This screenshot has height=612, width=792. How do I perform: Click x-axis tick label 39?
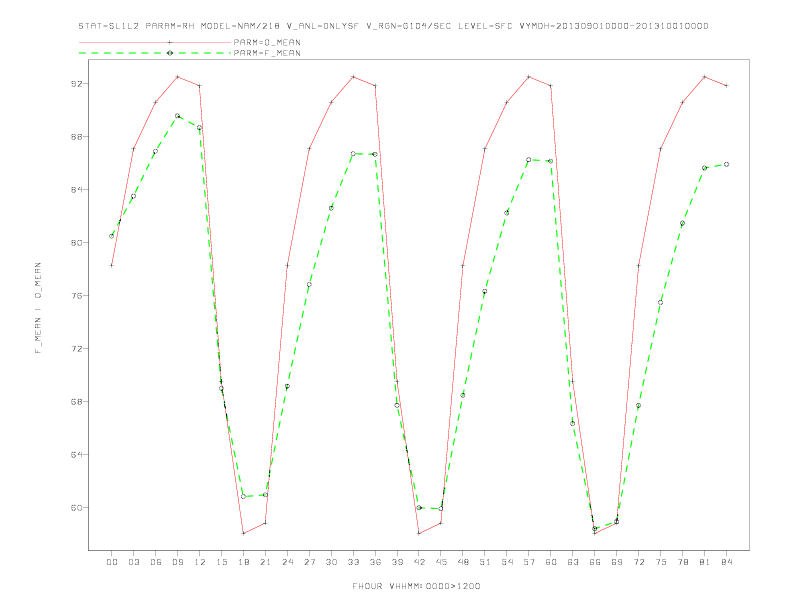(x=397, y=562)
